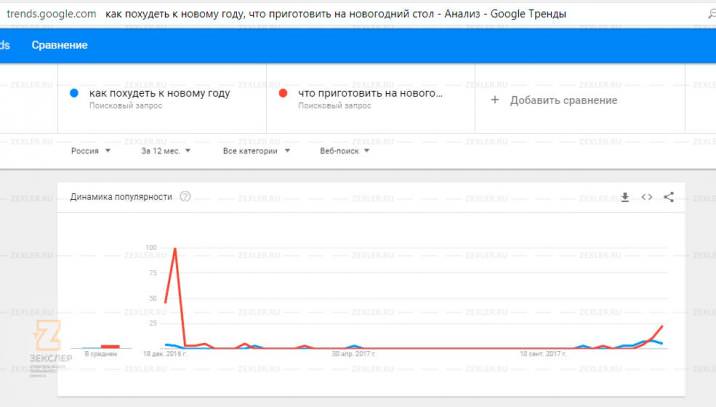
Task: Click the blue dot of the first query
Action: [x=74, y=93]
